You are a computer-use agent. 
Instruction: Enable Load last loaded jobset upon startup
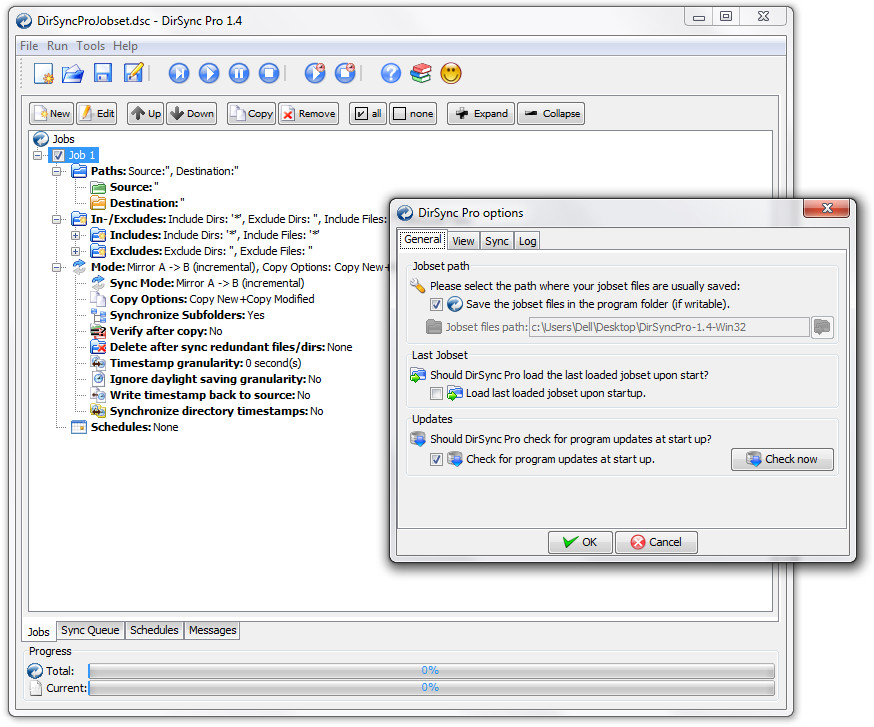pos(436,394)
